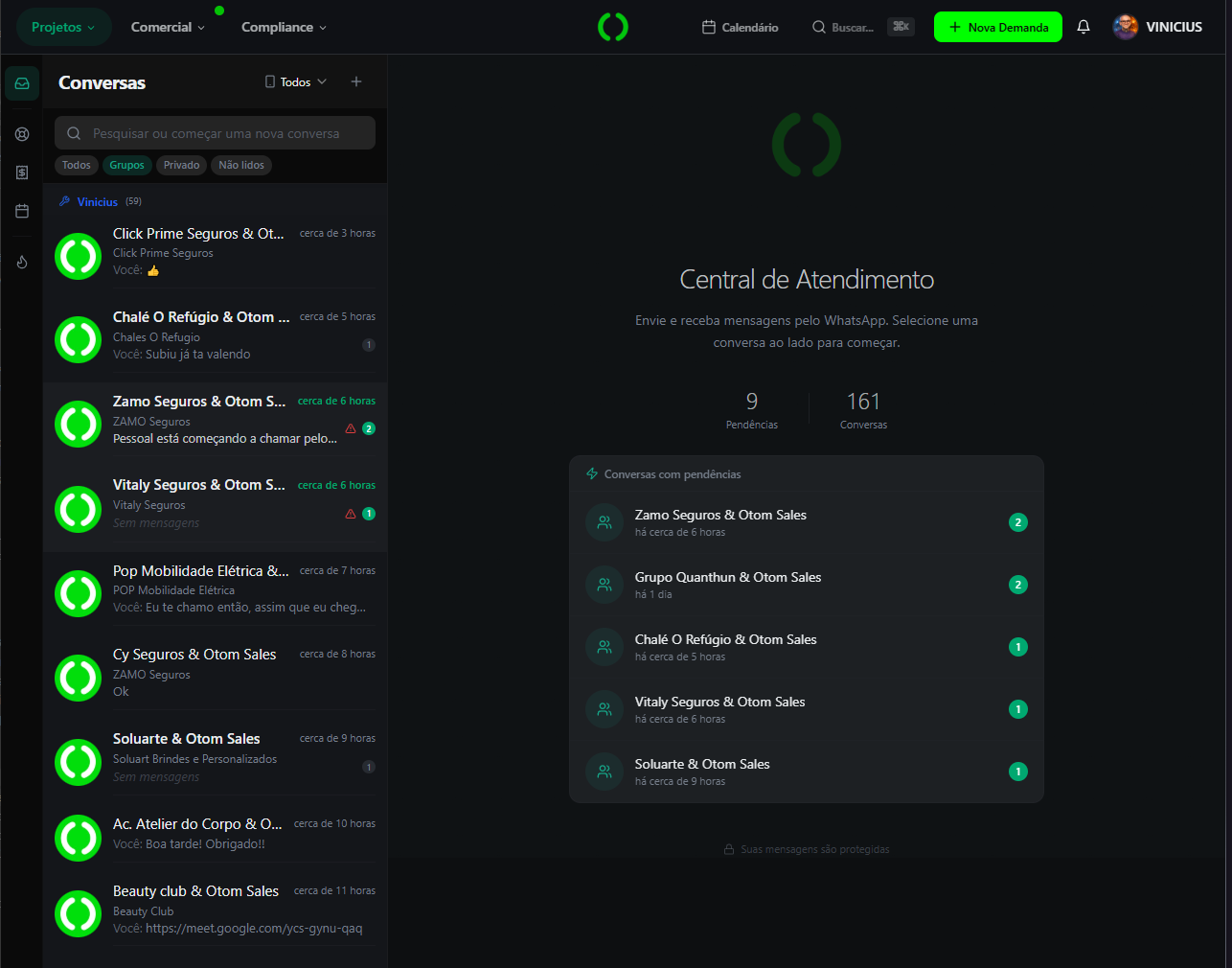
Task: Open the billing dollar sidebar icon
Action: 22,173
